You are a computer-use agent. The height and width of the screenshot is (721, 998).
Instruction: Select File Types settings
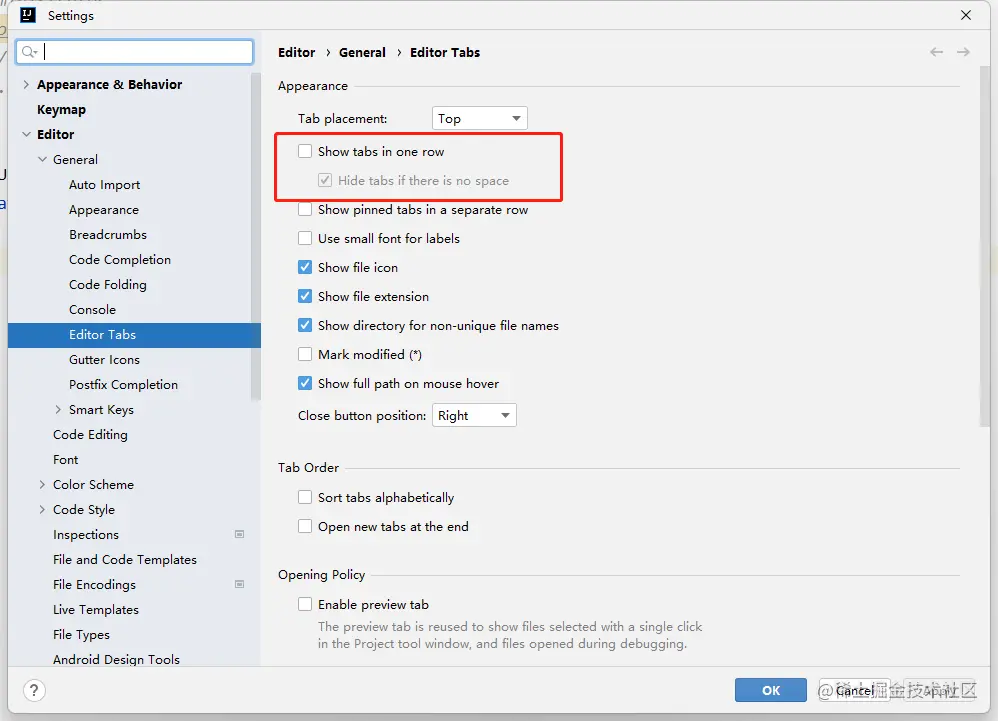pos(81,634)
